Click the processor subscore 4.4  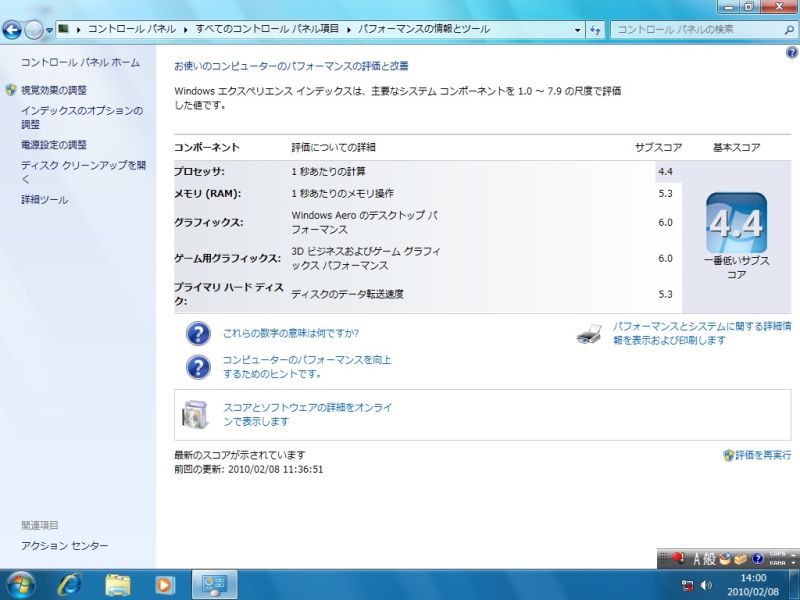(x=665, y=171)
